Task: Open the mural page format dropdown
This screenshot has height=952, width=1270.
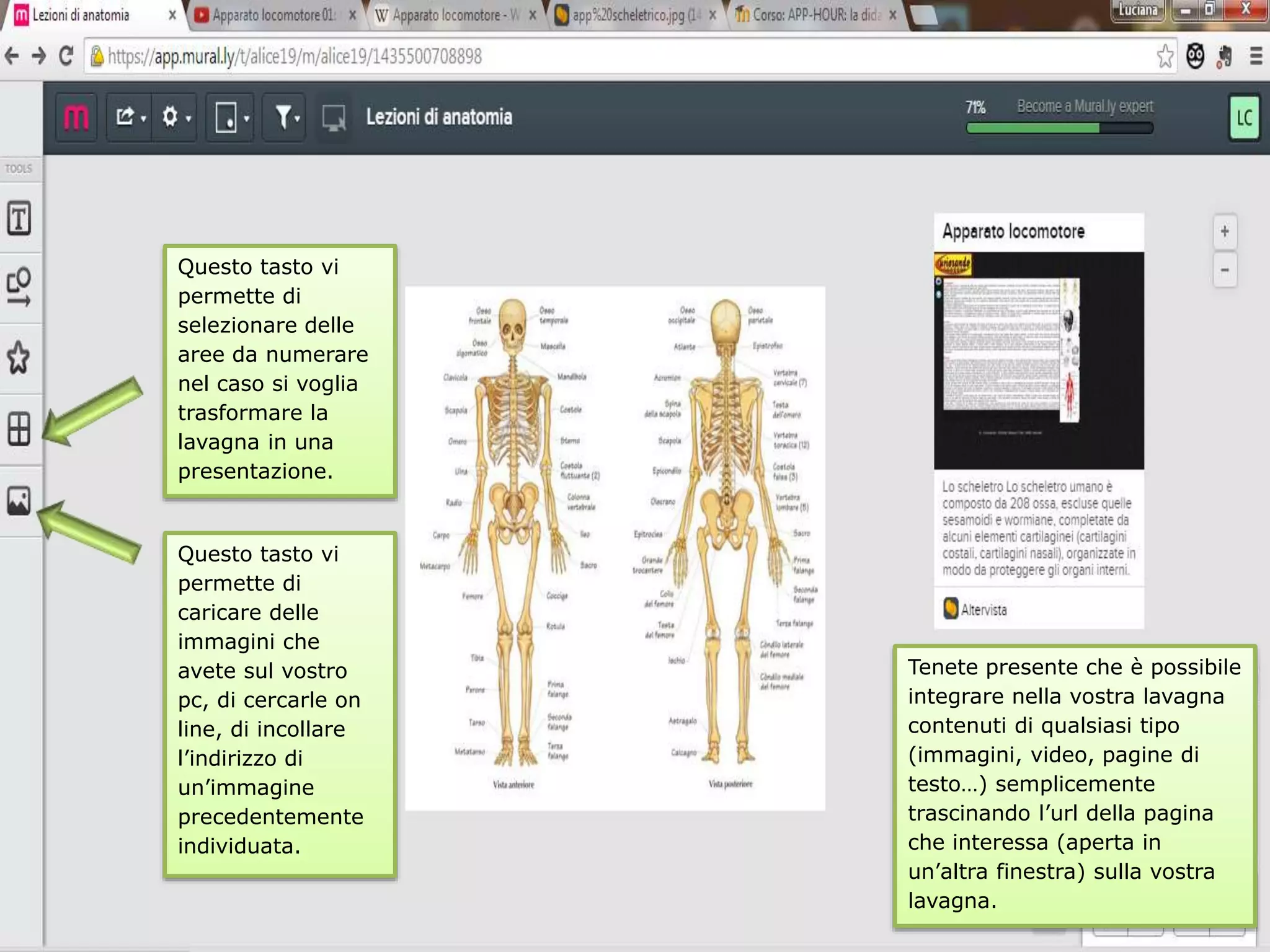Action: (231, 117)
